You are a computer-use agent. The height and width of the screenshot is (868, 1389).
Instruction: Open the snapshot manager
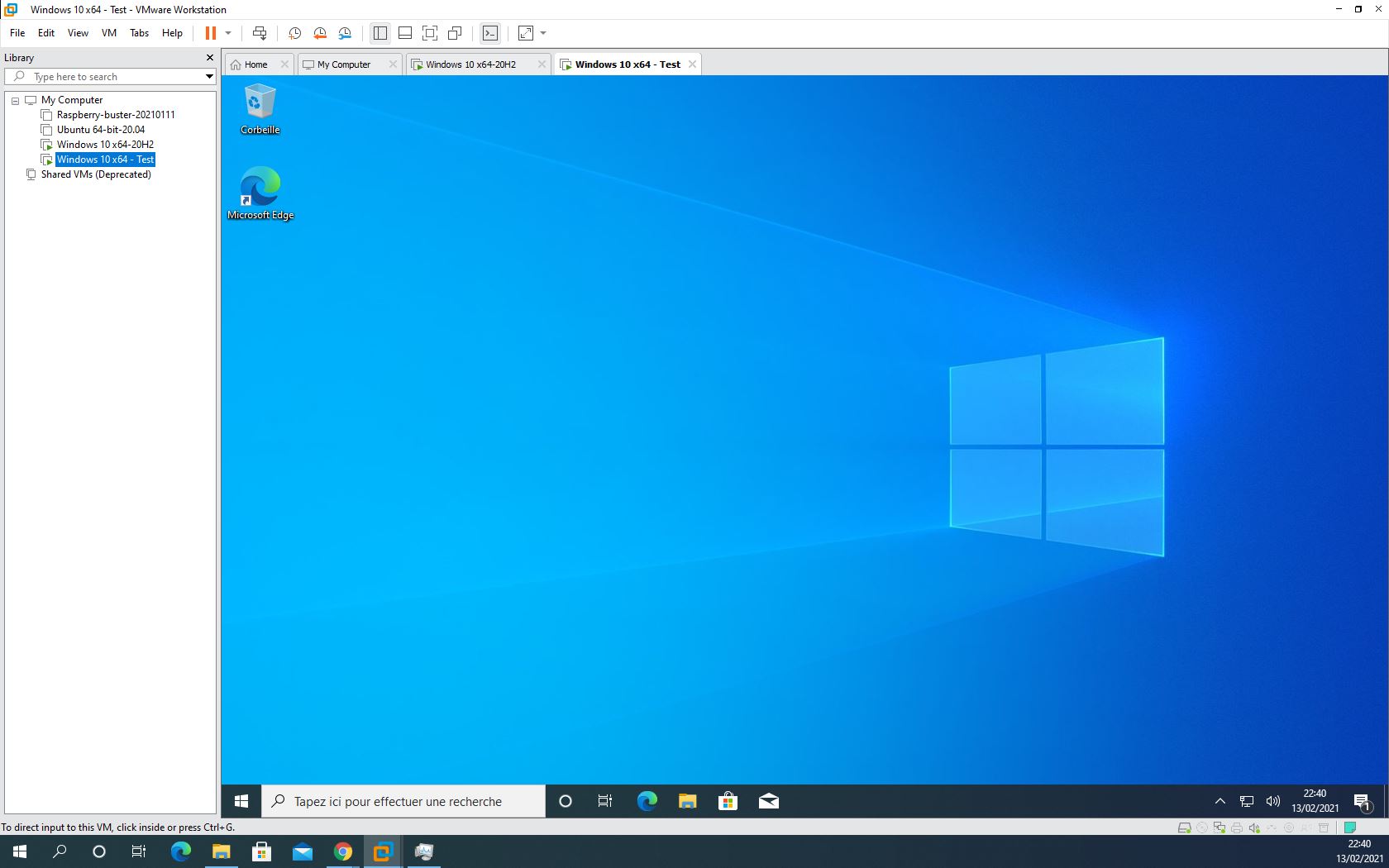(346, 33)
